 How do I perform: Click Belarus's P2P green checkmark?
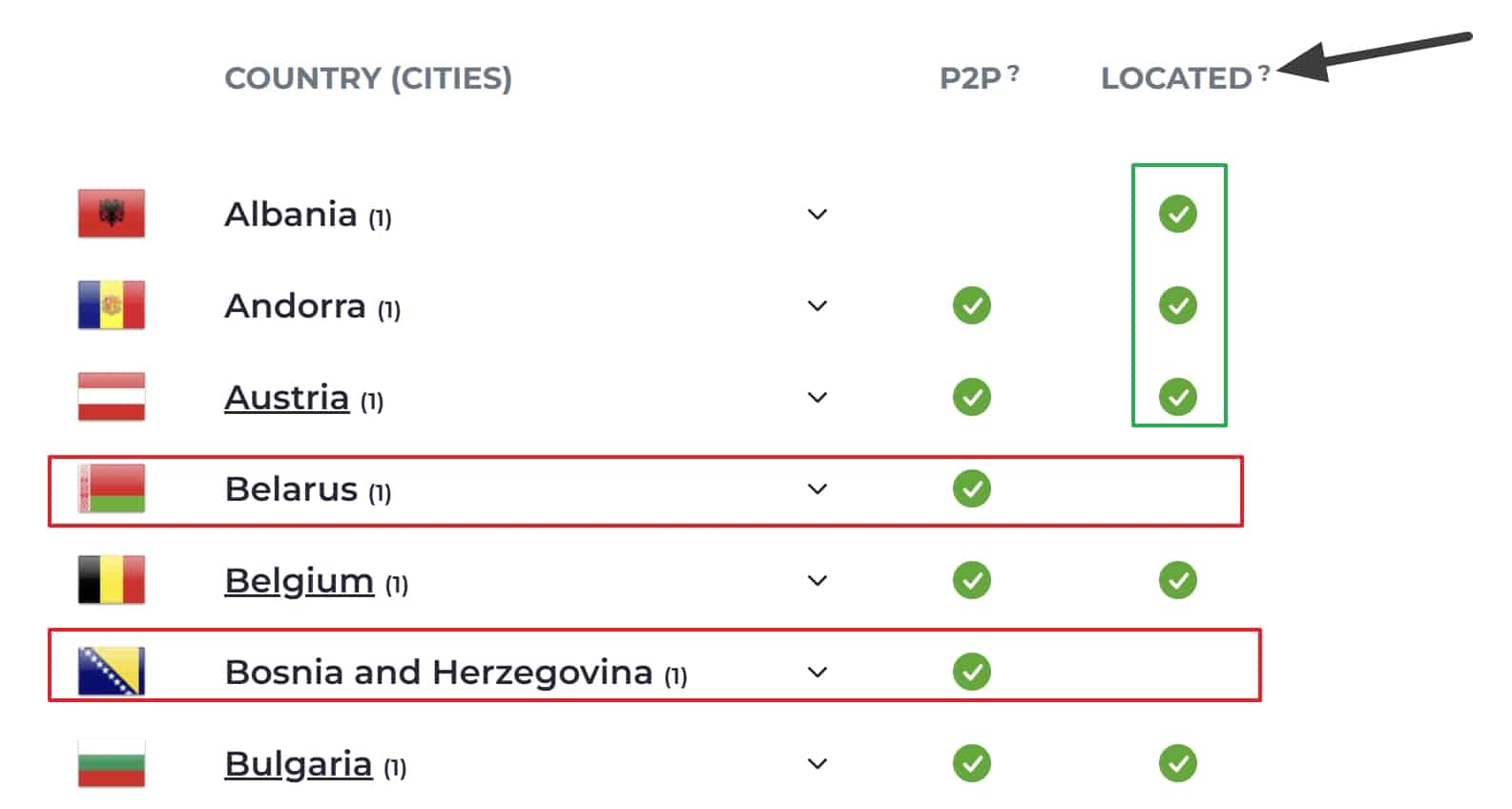pyautogui.click(x=972, y=488)
